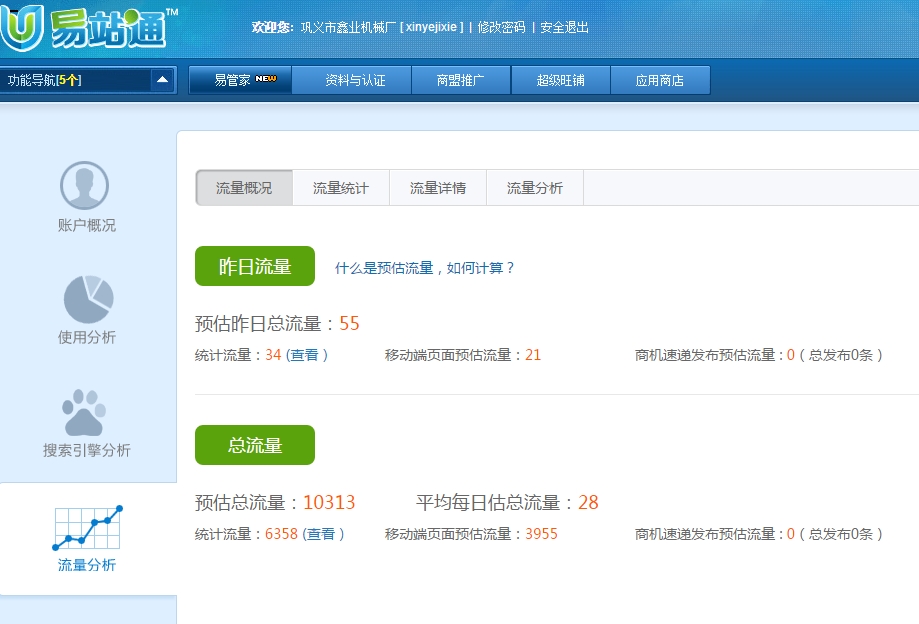Click the 易站通 logo icon
Viewport: 919px width, 624px height.
point(22,28)
